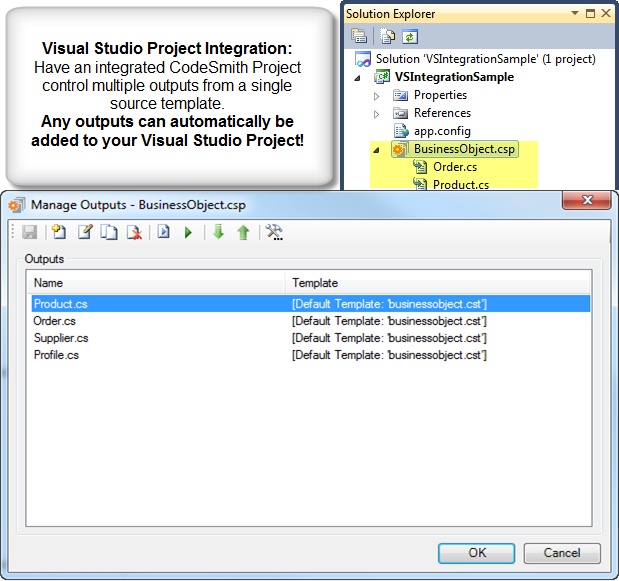The width and height of the screenshot is (619, 581).
Task: Select Order.cs under BusinessObject.csp
Action: [455, 167]
